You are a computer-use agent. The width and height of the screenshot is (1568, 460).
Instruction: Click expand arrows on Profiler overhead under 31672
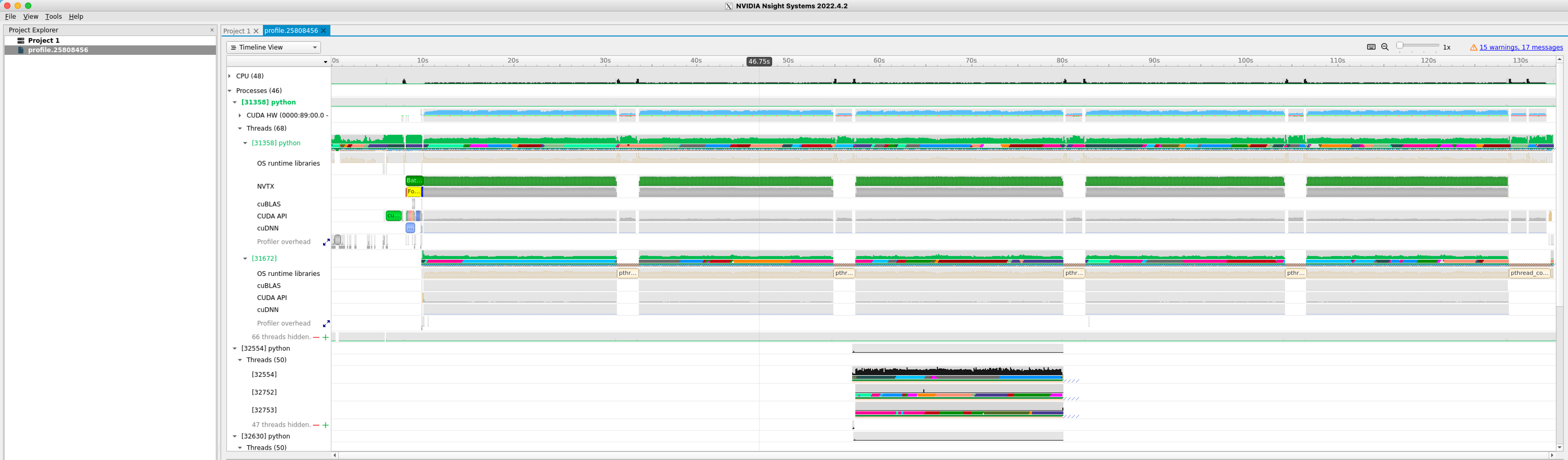click(x=326, y=324)
